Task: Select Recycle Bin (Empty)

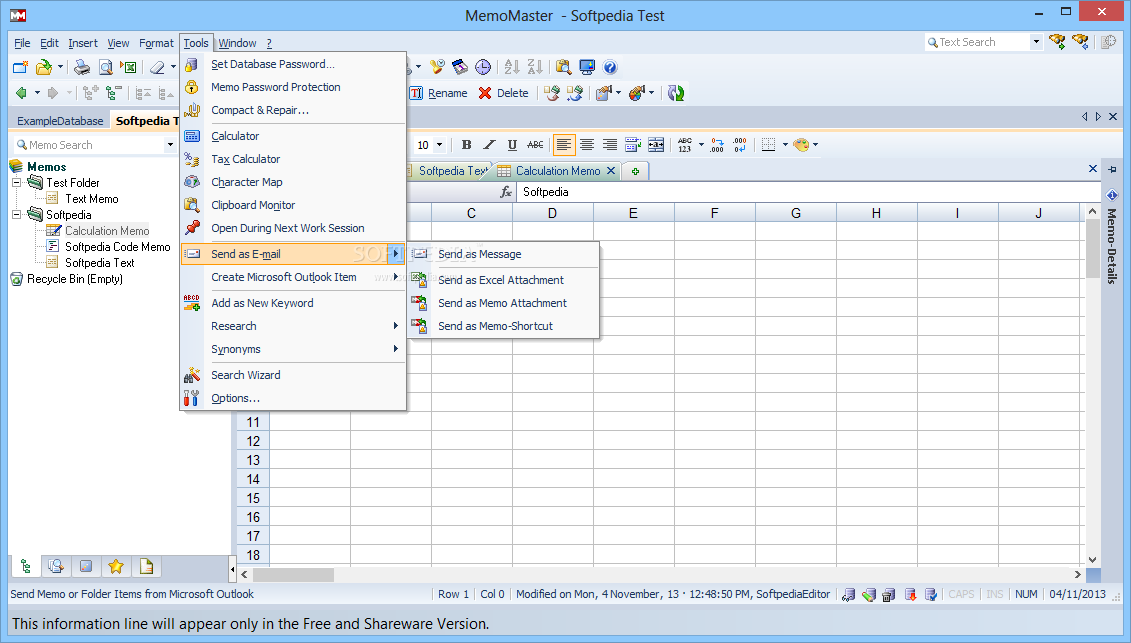Action: tap(74, 279)
